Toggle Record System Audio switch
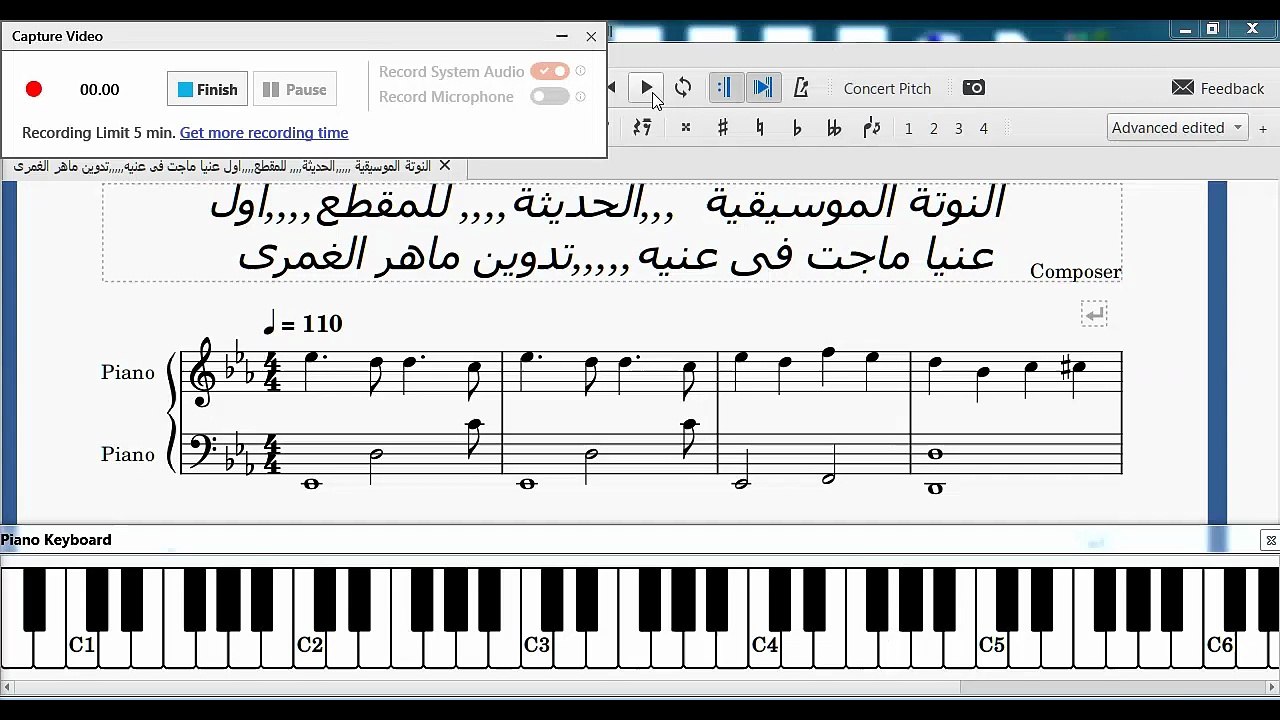Image resolution: width=1280 pixels, height=720 pixels. [x=550, y=71]
